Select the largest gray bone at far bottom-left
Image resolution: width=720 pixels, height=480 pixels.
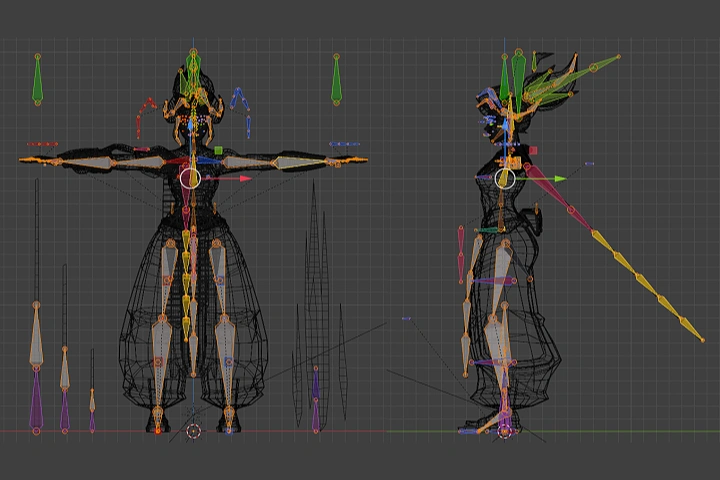pos(36,335)
